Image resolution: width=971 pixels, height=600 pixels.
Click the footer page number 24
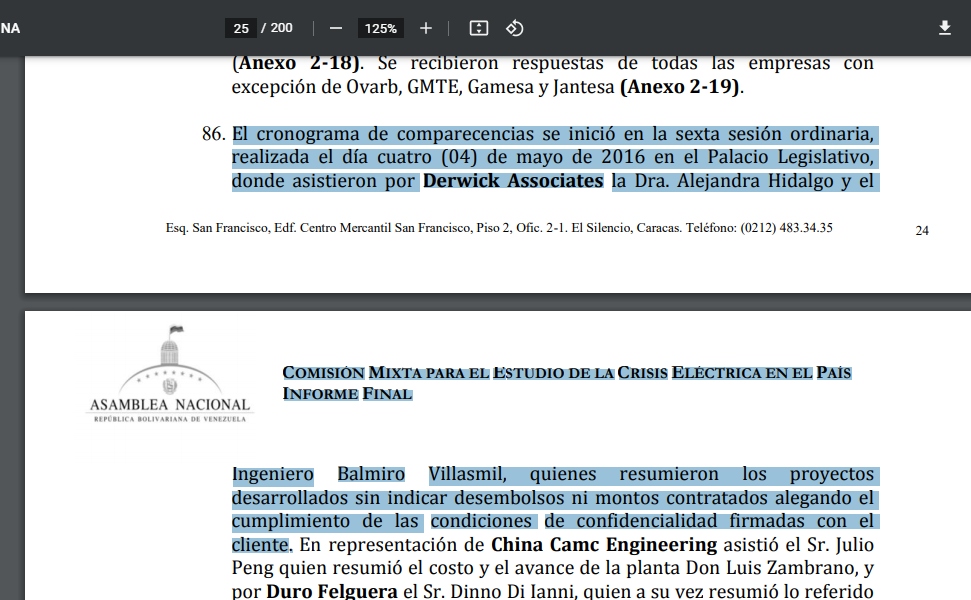(922, 230)
